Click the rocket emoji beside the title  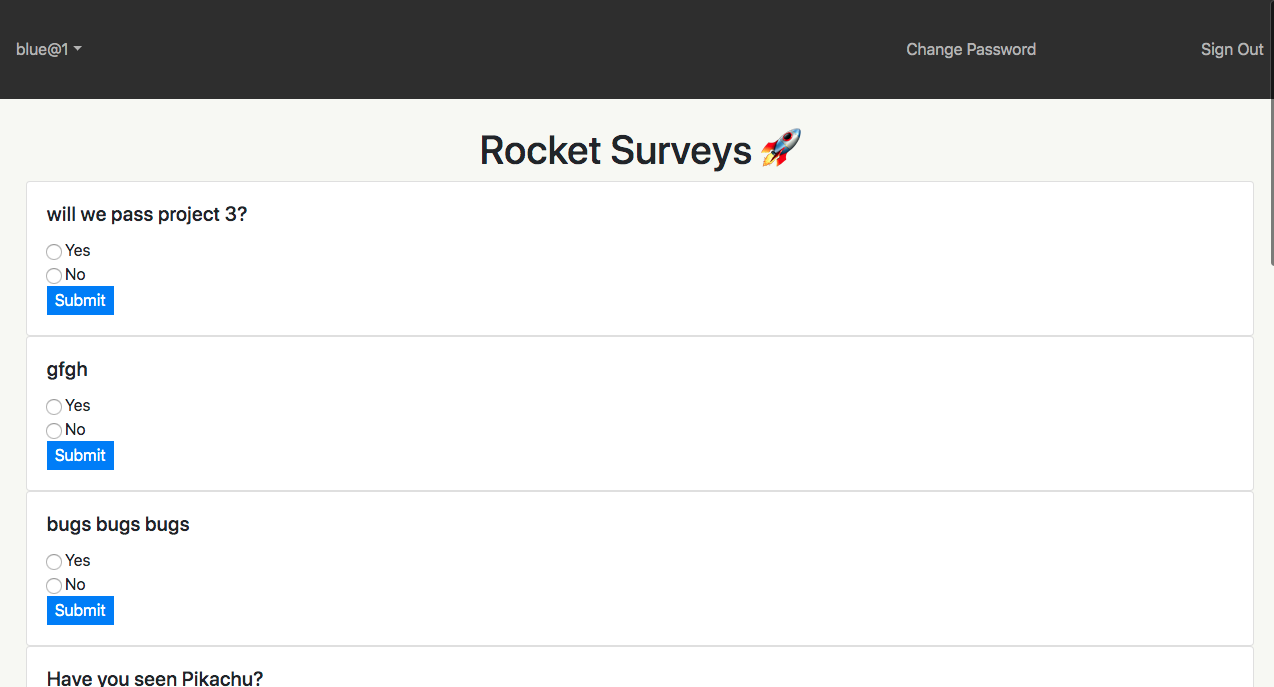click(x=781, y=149)
